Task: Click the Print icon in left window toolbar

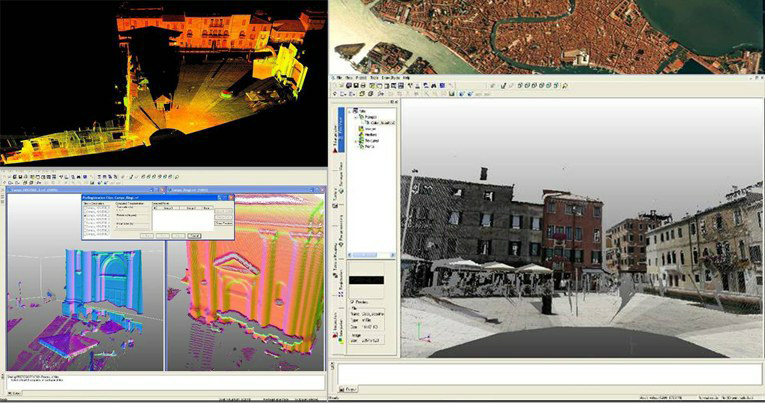Action: click(25, 177)
